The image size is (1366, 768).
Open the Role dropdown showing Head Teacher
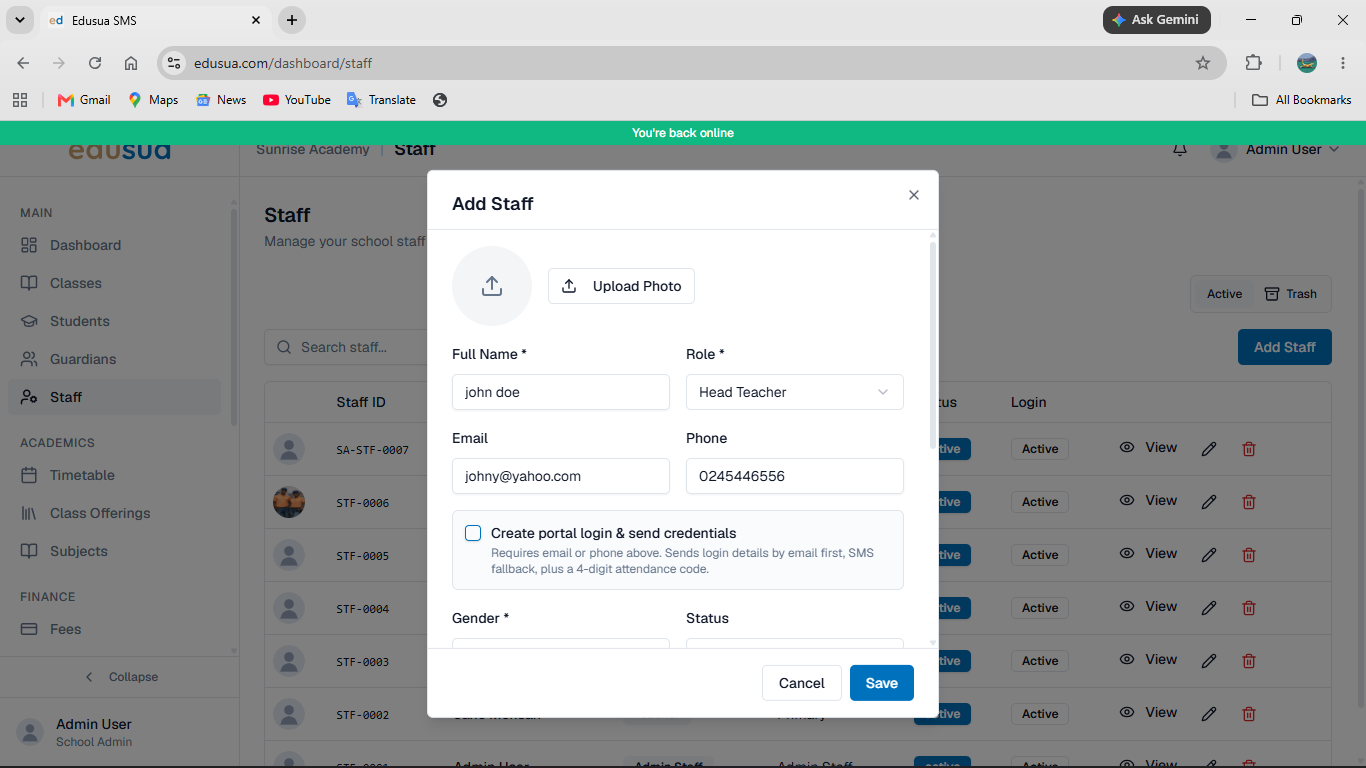(x=795, y=392)
